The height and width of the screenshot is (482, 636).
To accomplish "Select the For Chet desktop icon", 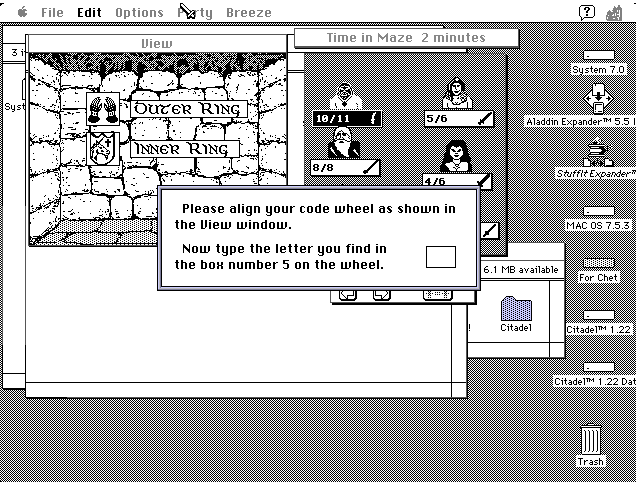I will click(x=599, y=263).
